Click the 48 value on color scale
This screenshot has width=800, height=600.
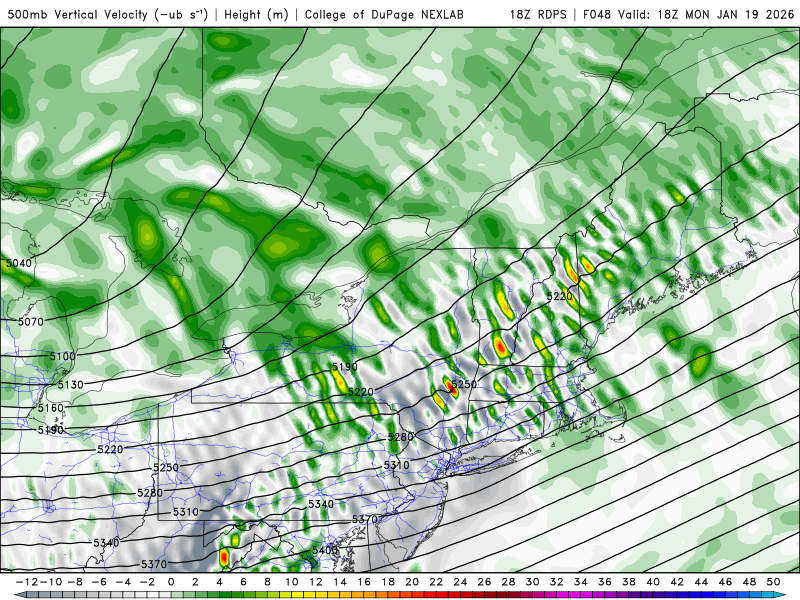pyautogui.click(x=749, y=582)
